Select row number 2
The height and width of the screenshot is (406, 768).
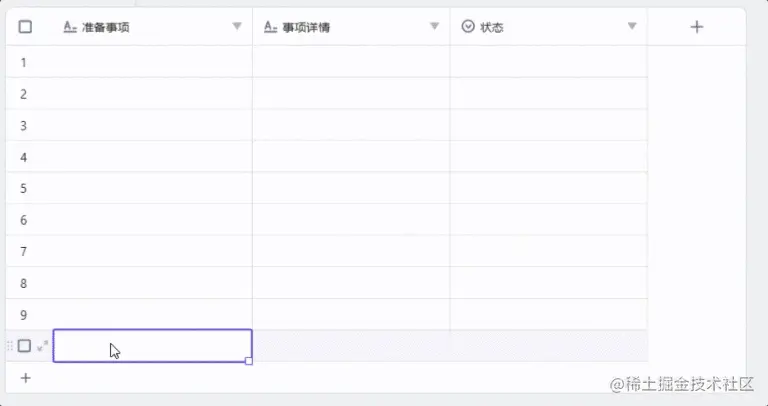point(24,94)
